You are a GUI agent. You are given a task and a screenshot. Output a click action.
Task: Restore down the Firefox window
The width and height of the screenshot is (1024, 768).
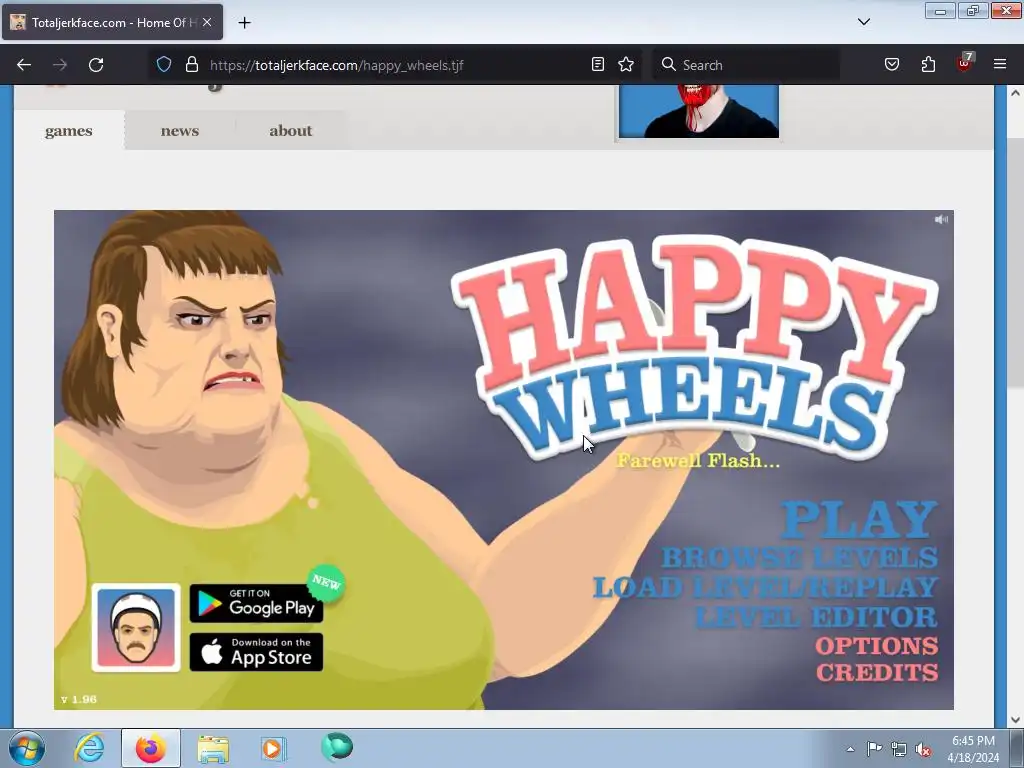[x=973, y=10]
